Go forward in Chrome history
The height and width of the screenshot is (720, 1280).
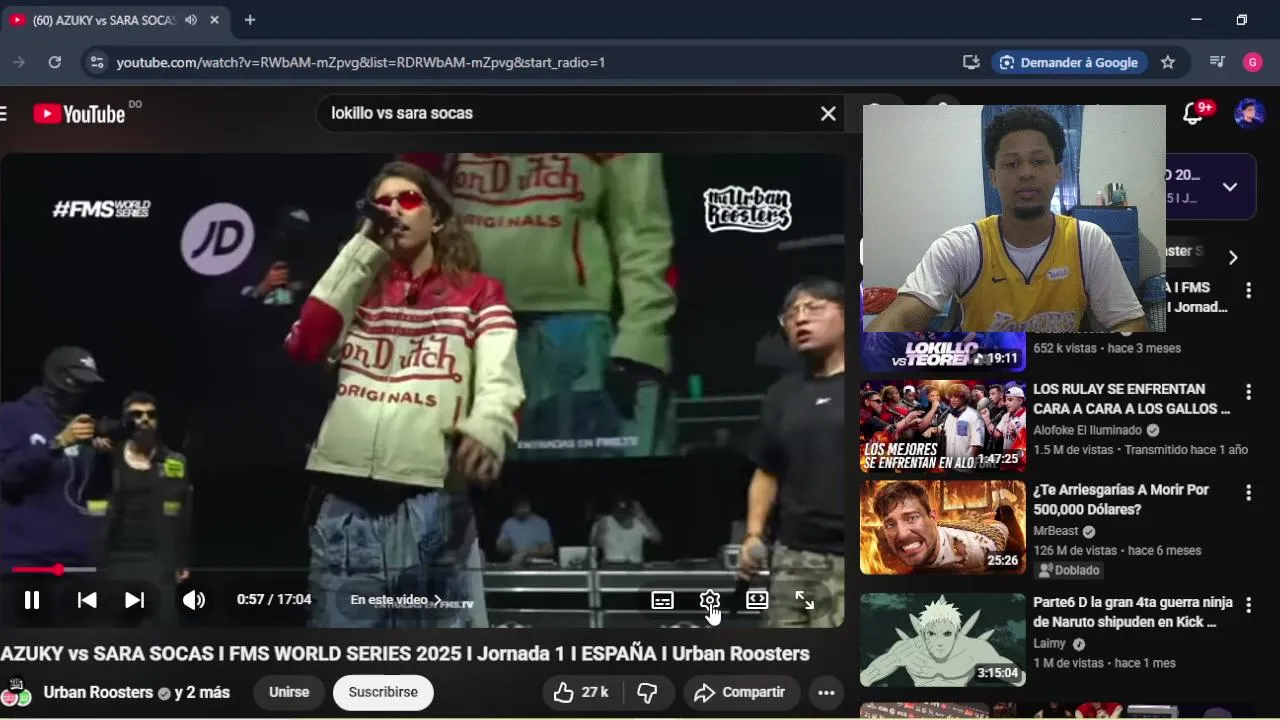tap(18, 62)
